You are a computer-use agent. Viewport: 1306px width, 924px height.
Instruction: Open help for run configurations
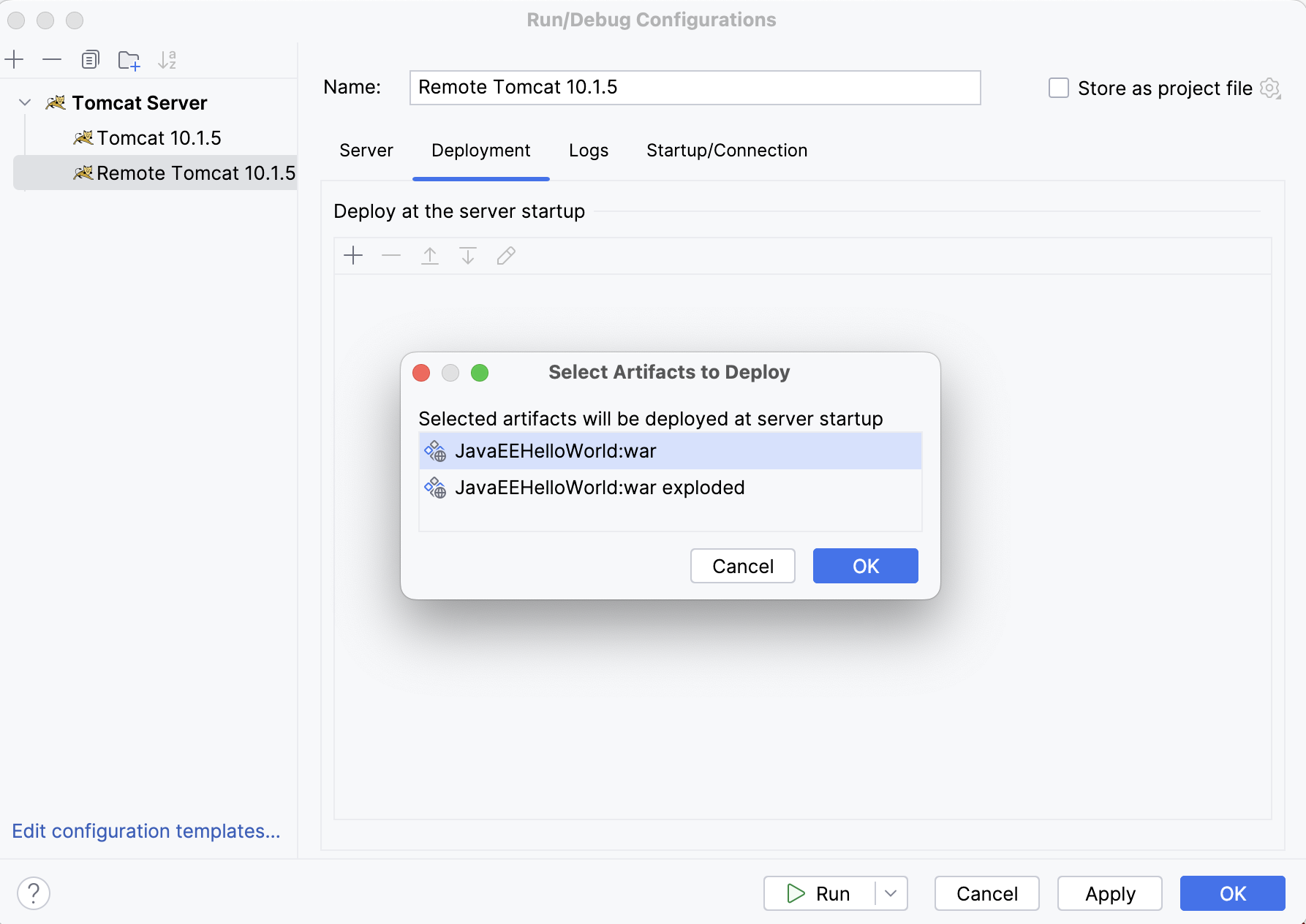[x=33, y=893]
